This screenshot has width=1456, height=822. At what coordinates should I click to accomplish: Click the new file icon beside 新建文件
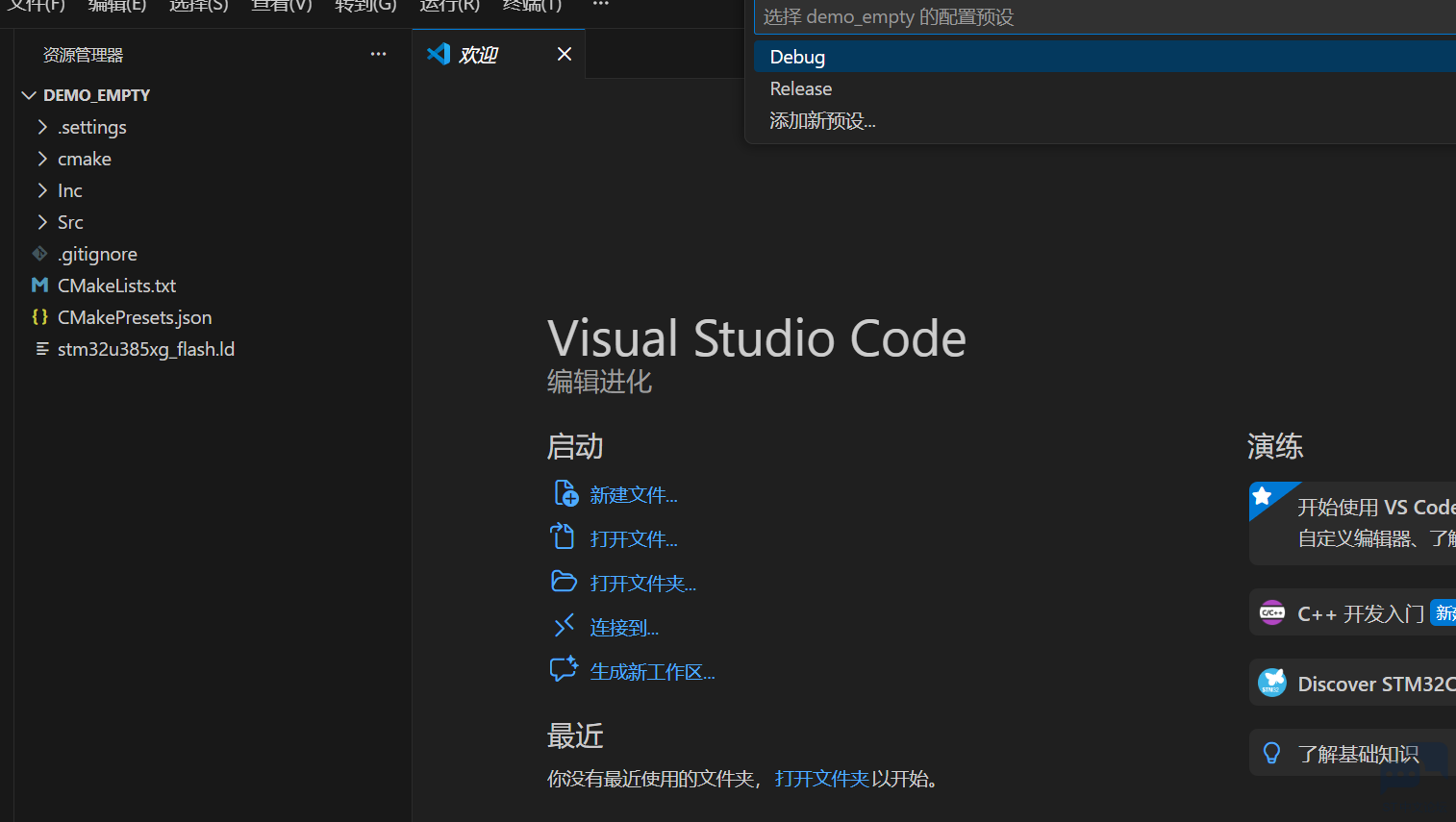565,493
